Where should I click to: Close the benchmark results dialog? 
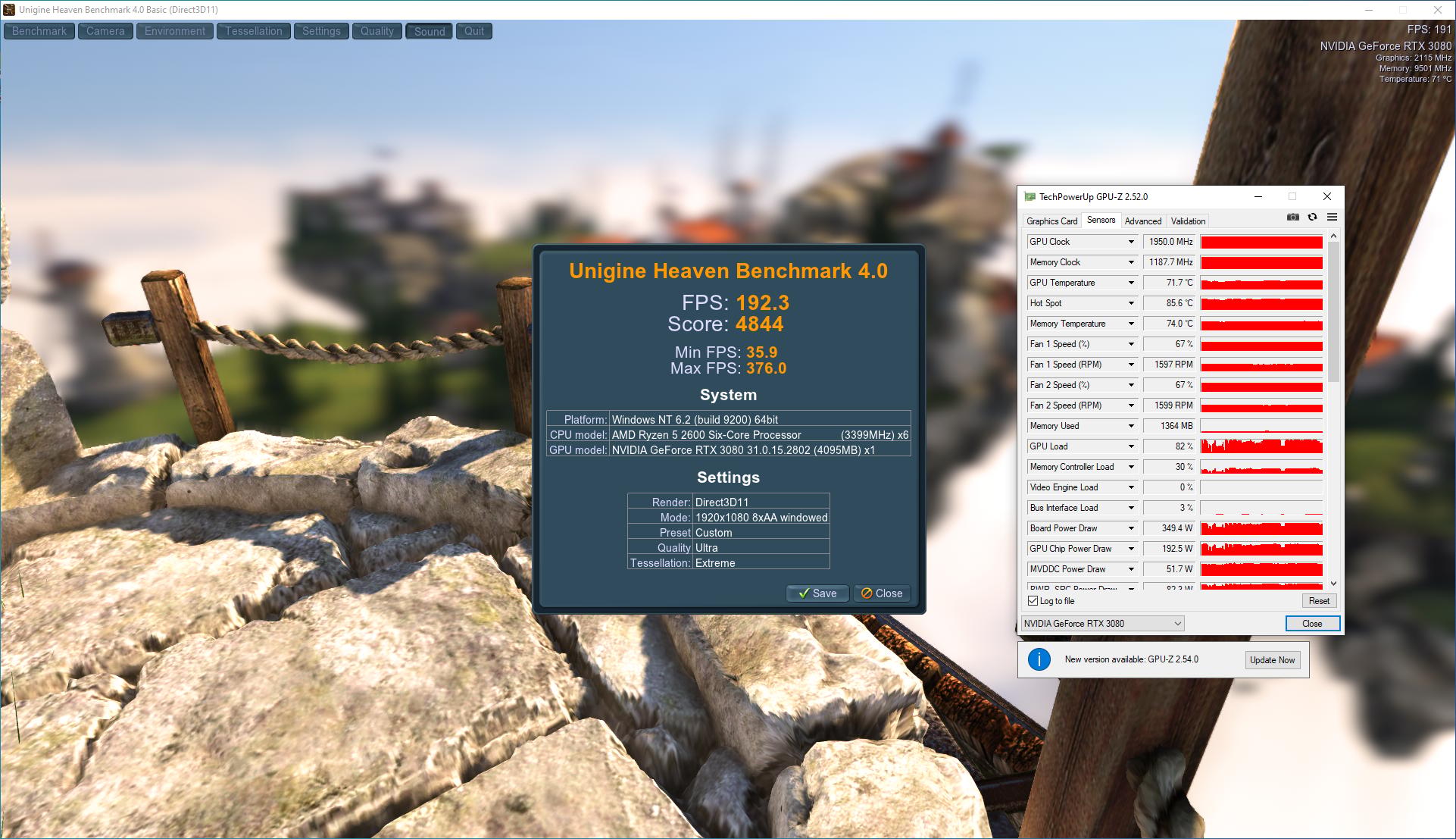coord(882,593)
